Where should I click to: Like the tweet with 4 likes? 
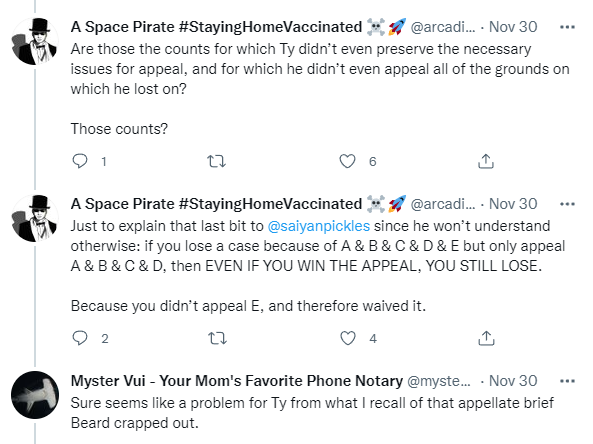[x=348, y=338]
